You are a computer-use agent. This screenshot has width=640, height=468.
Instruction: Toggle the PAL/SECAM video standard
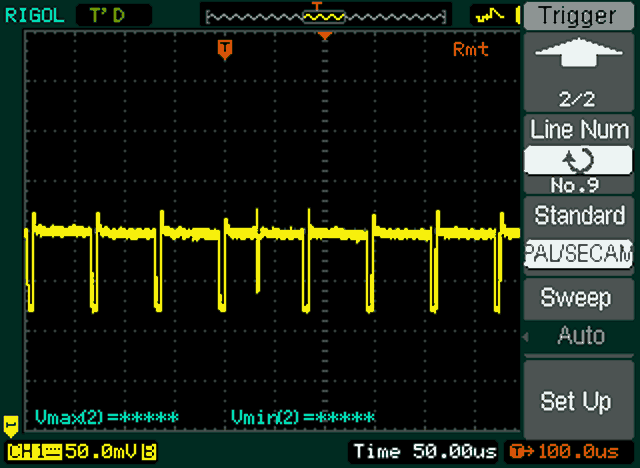(580, 254)
